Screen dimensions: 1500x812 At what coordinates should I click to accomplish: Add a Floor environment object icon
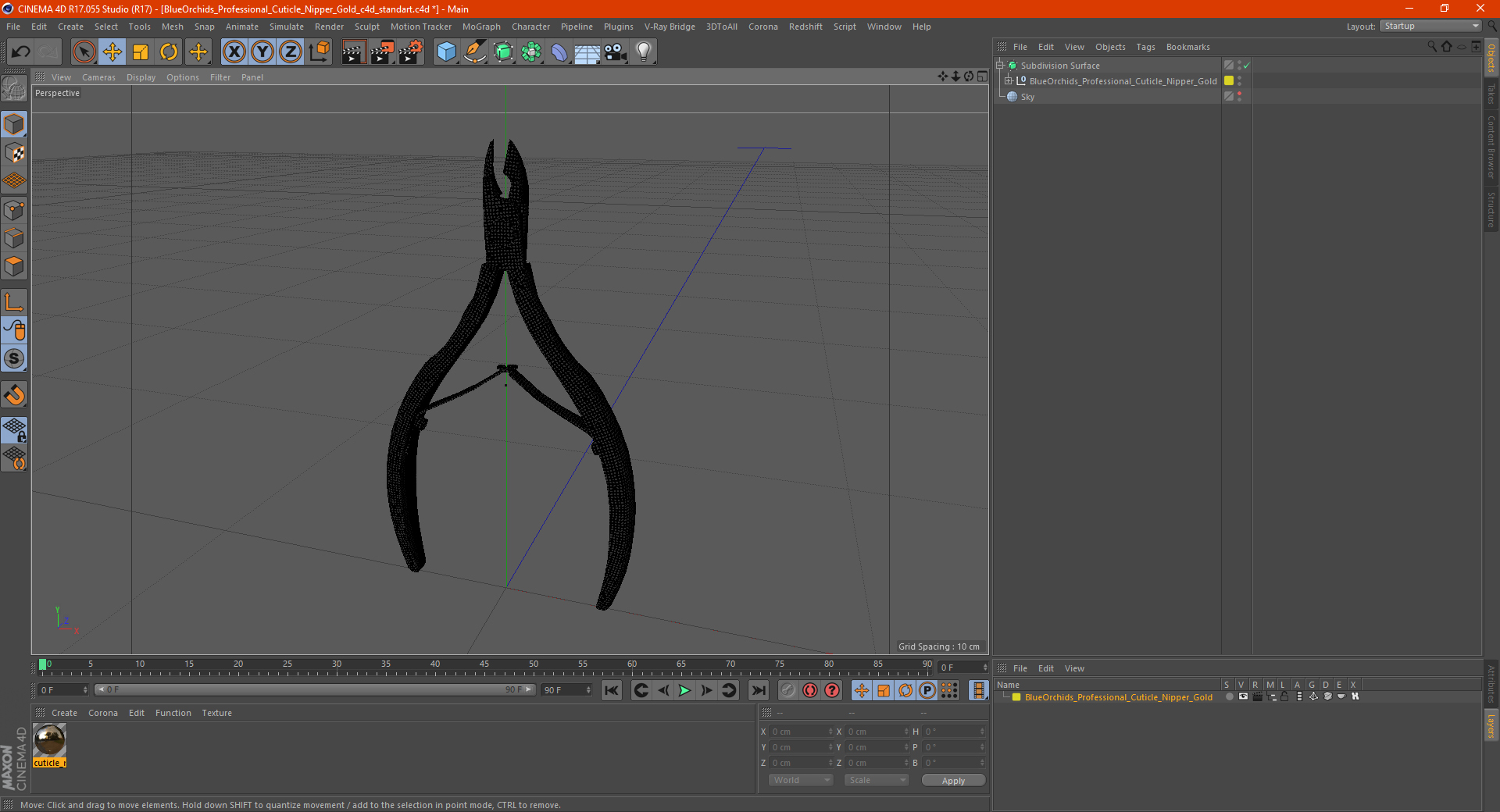[587, 52]
